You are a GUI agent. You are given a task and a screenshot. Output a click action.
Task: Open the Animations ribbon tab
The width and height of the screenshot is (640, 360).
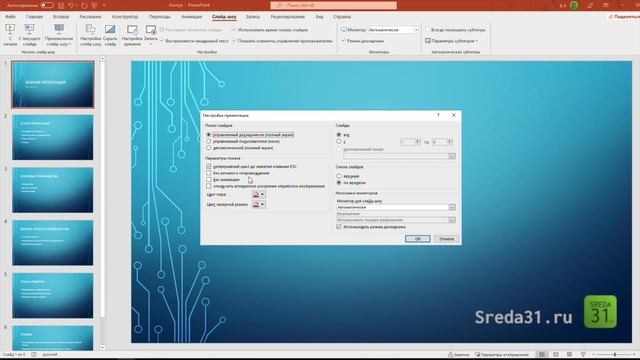click(x=191, y=17)
